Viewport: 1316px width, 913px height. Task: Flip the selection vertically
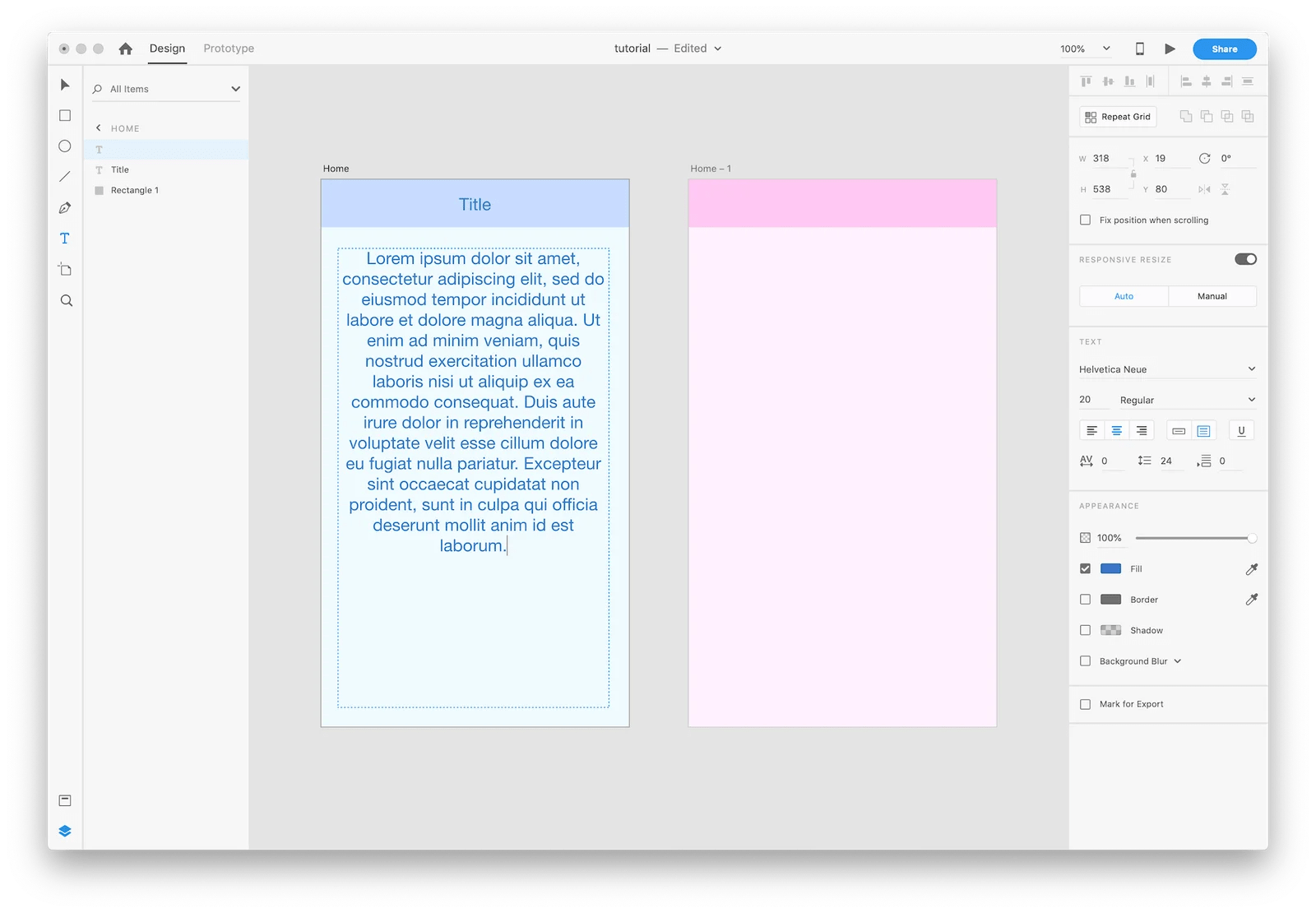tap(1225, 189)
